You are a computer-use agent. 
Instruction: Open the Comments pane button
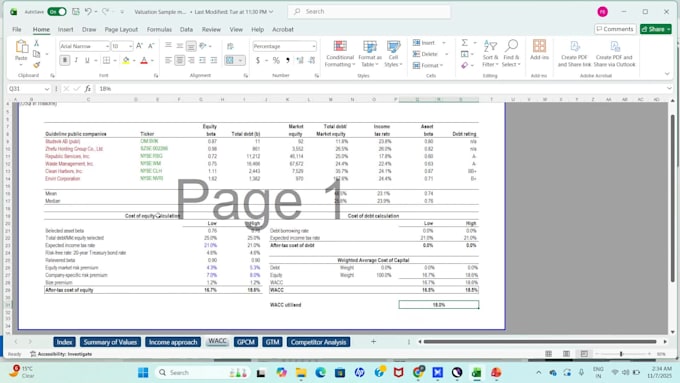(615, 29)
